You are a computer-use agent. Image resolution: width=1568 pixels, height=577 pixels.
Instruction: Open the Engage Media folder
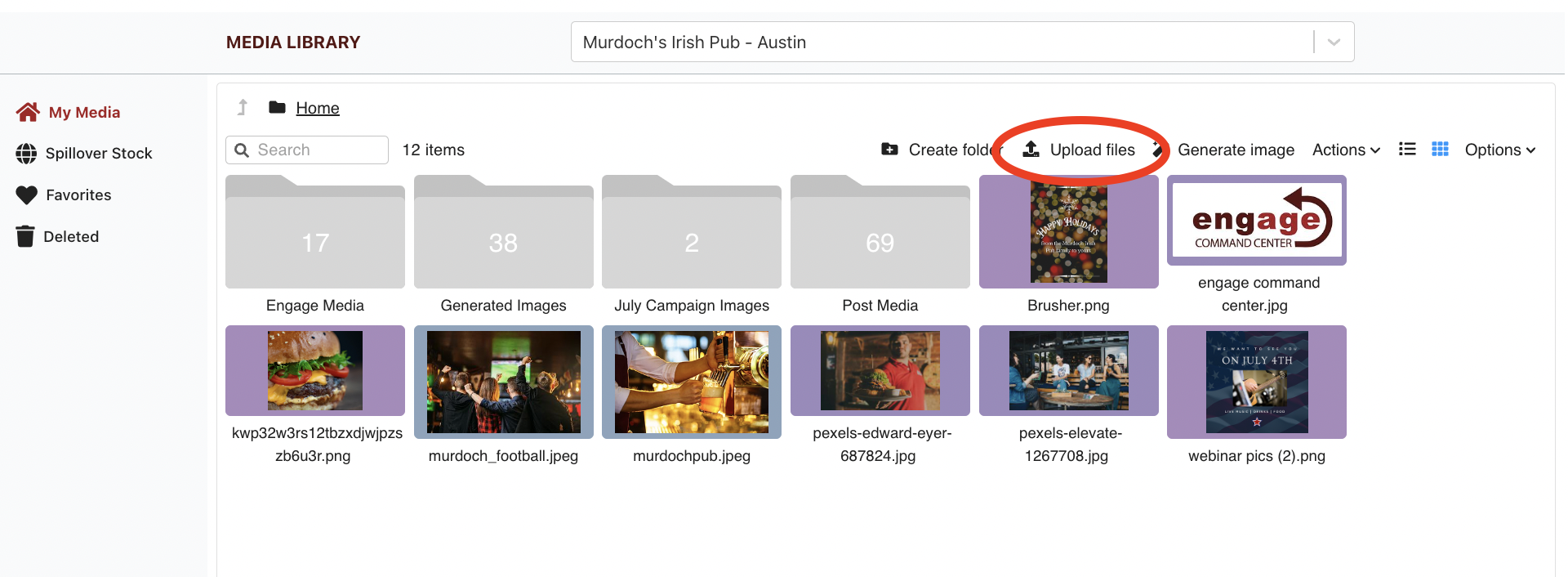[315, 243]
